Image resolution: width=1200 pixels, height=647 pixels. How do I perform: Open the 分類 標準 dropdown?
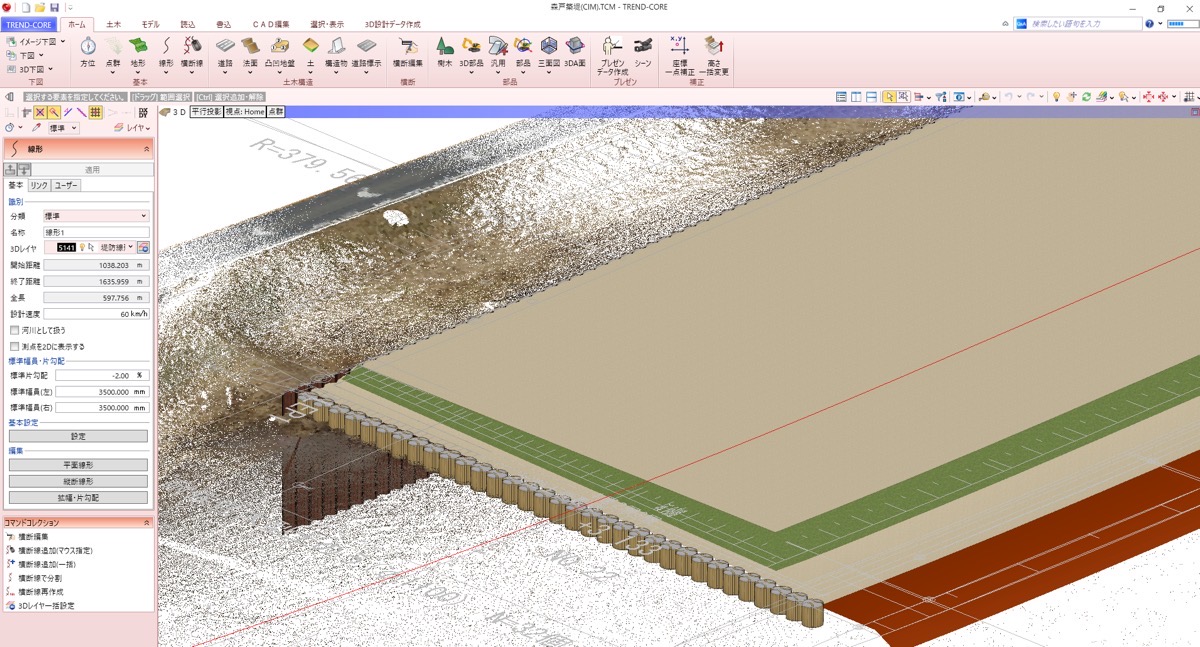coord(95,216)
